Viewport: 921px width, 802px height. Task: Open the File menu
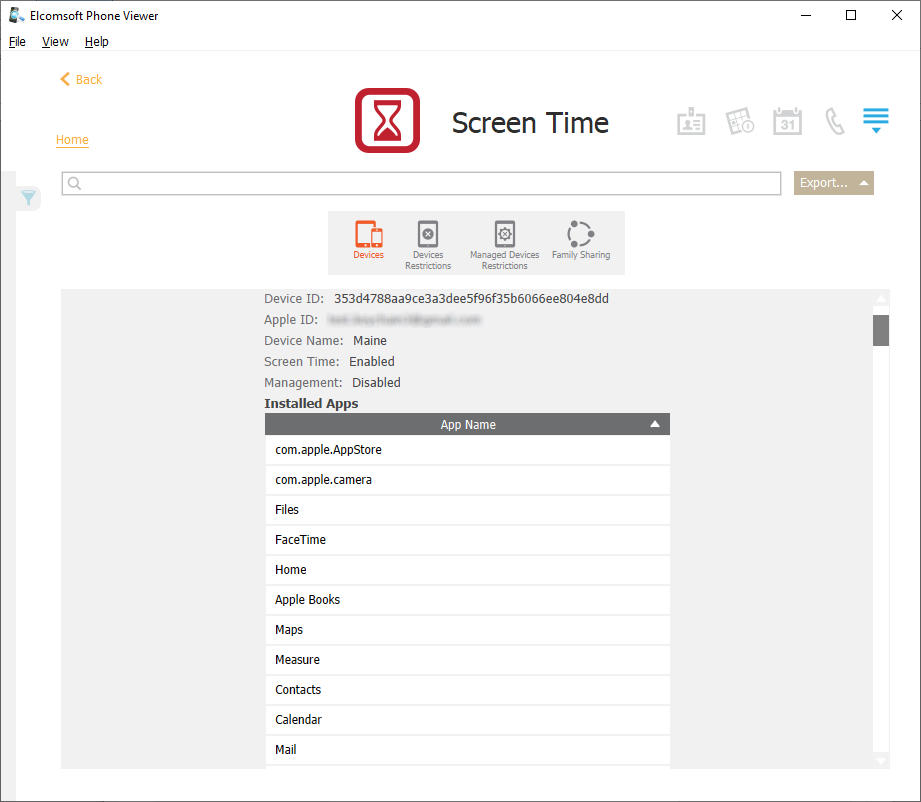click(x=17, y=42)
